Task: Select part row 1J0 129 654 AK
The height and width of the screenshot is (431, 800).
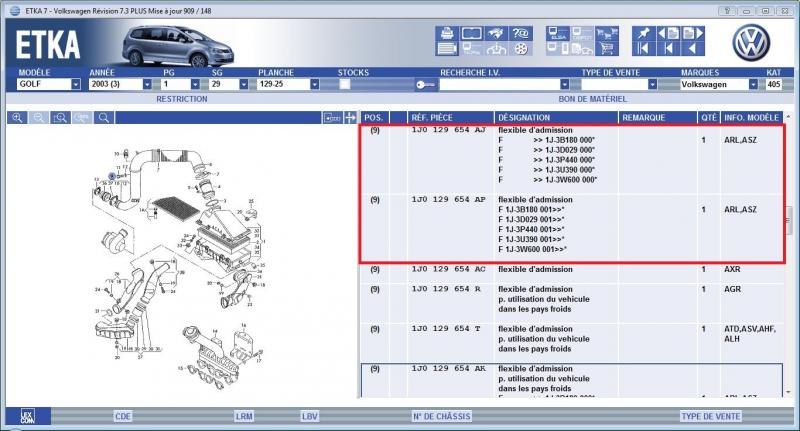Action: pos(572,380)
